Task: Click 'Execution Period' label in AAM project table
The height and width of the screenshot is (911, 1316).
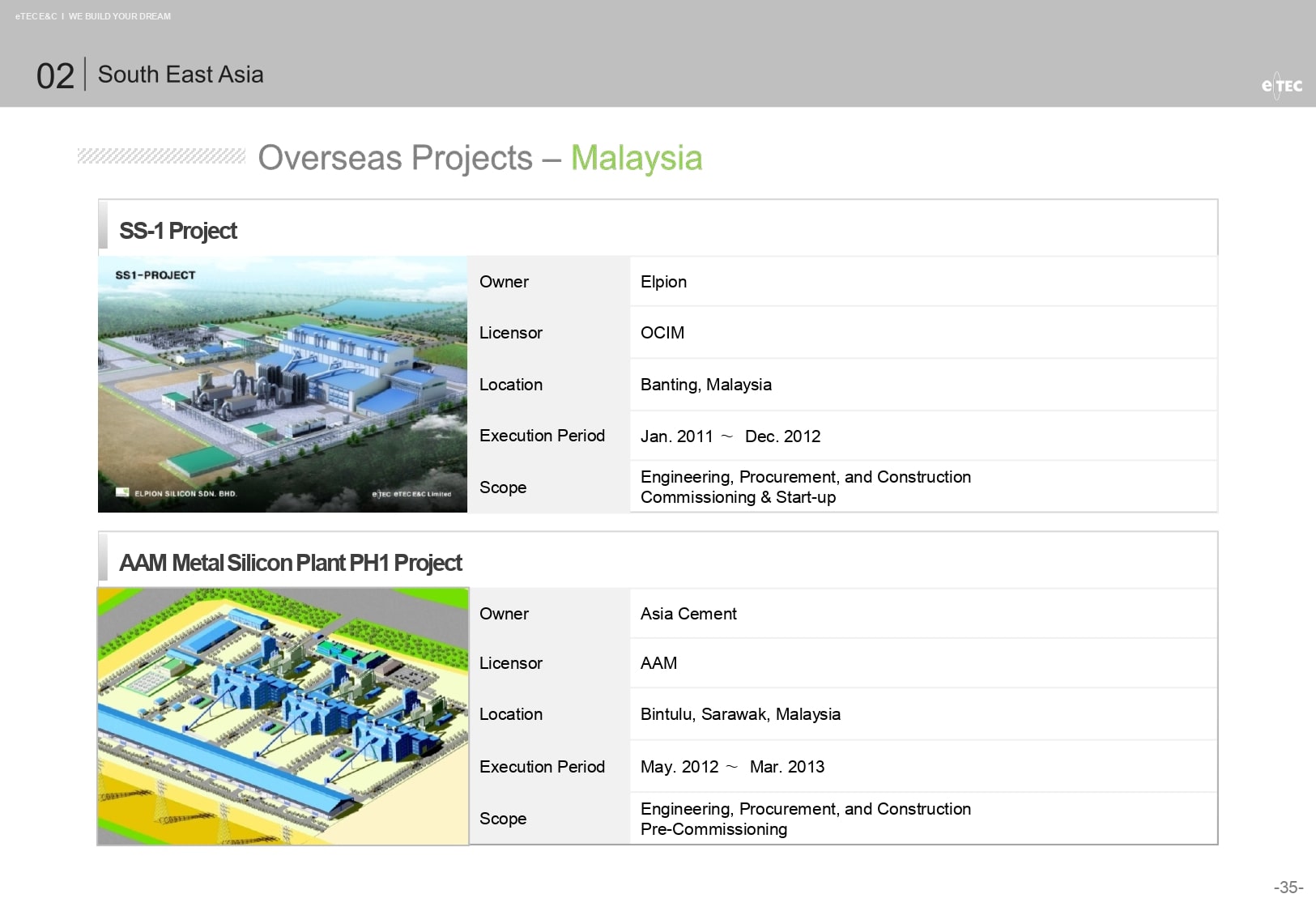Action: (542, 767)
